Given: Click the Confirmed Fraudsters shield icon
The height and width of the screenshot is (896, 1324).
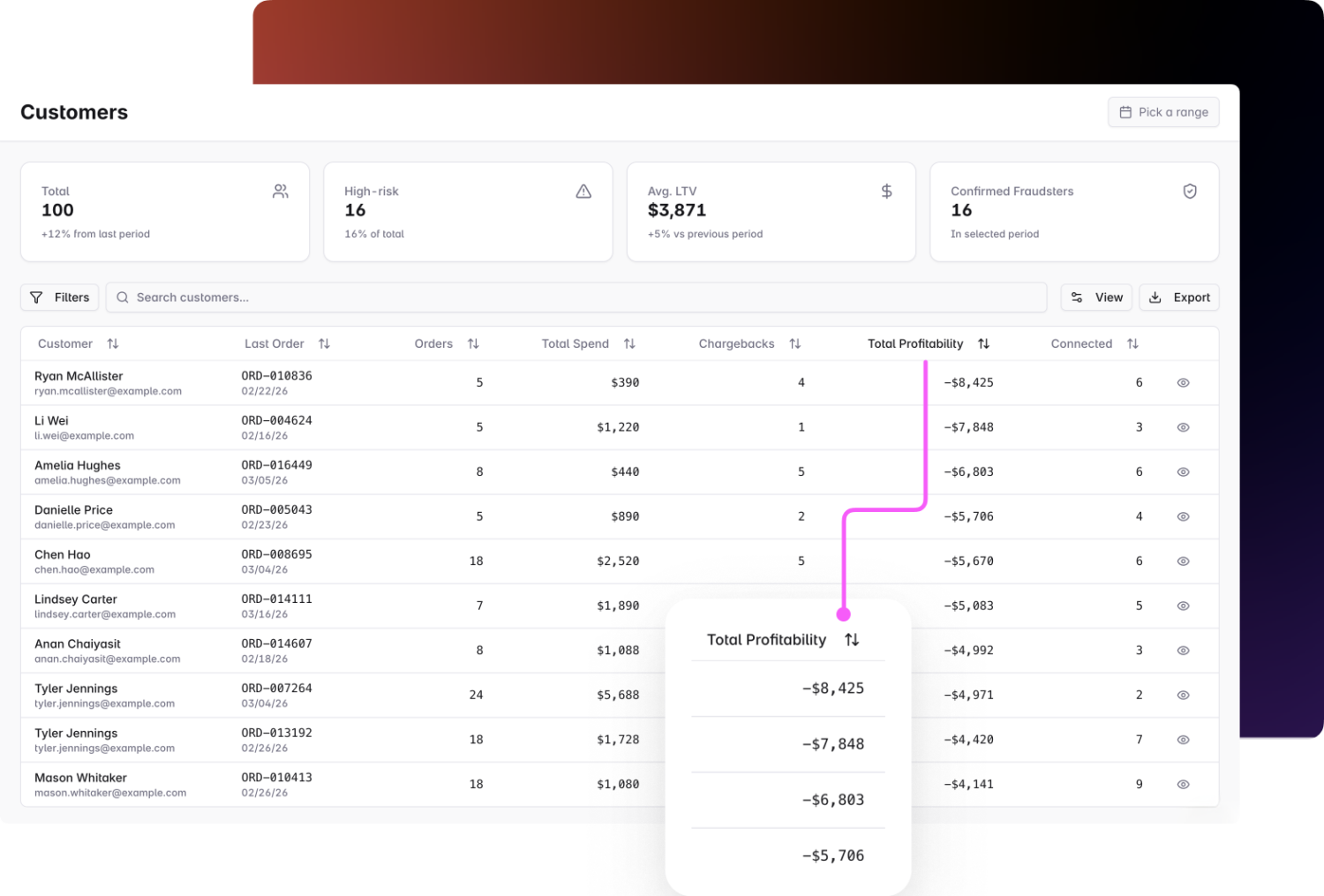Looking at the screenshot, I should (x=1189, y=191).
